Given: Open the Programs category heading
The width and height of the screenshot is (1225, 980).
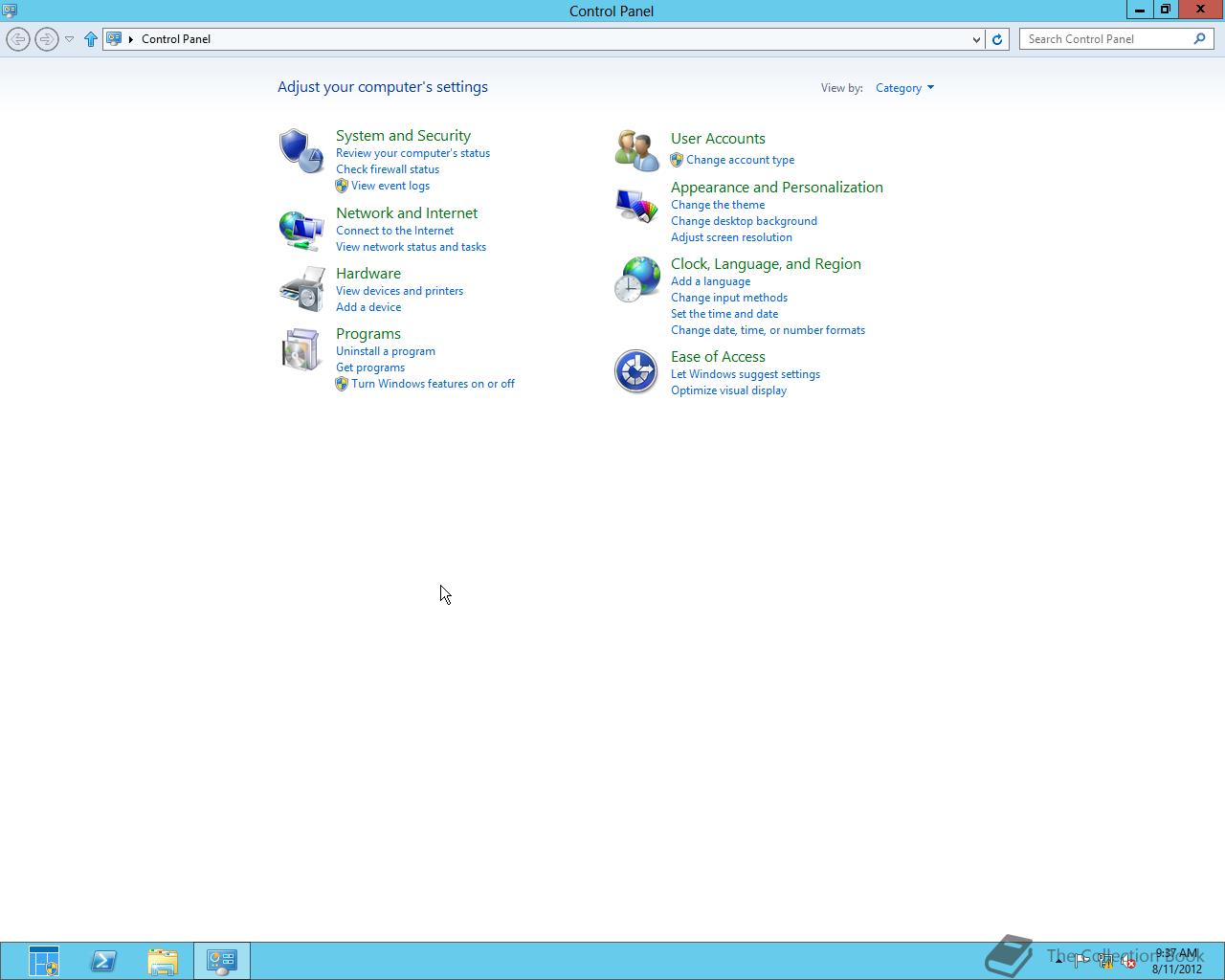Looking at the screenshot, I should point(368,334).
